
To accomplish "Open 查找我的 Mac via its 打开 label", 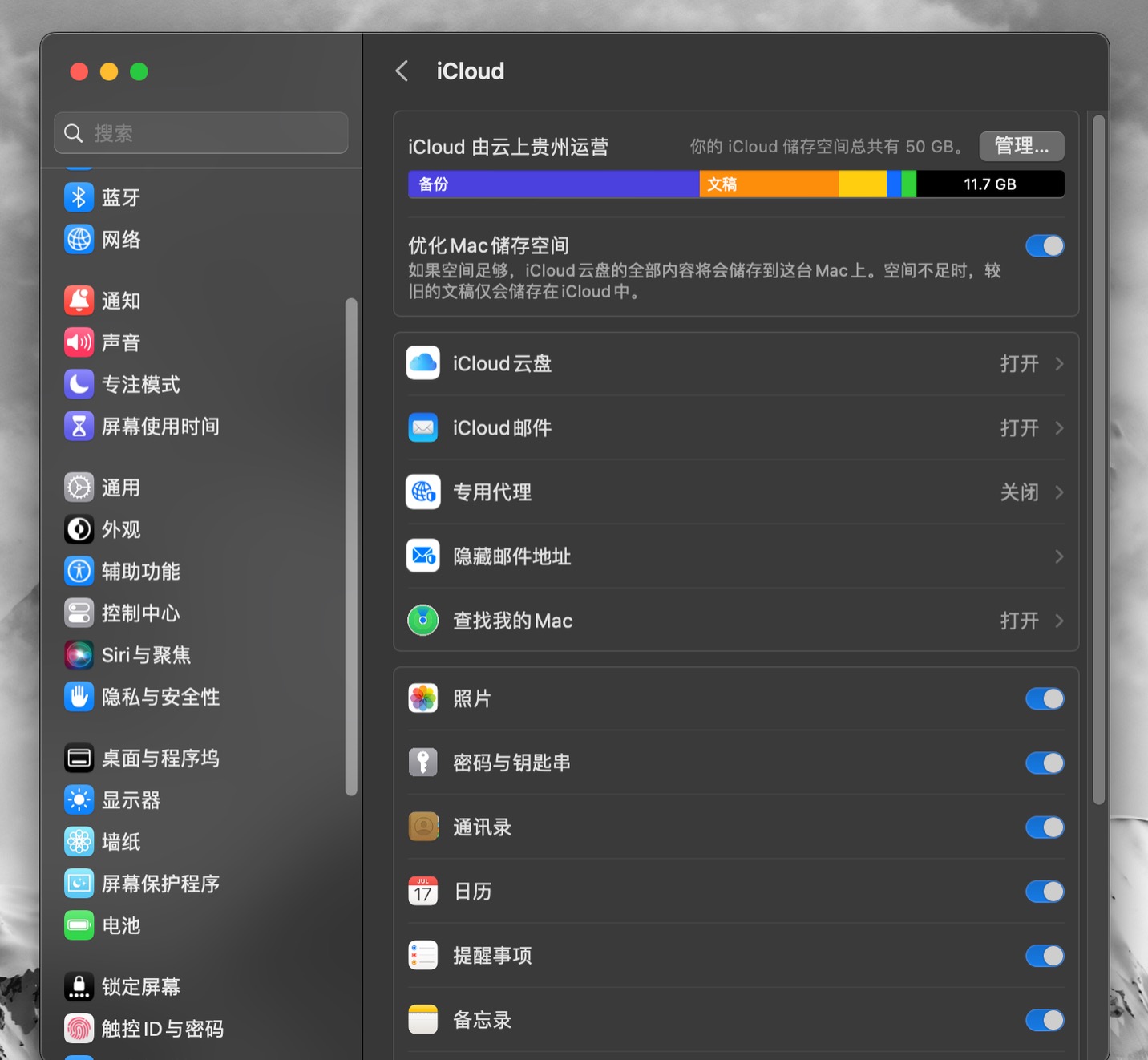I will [x=1019, y=620].
